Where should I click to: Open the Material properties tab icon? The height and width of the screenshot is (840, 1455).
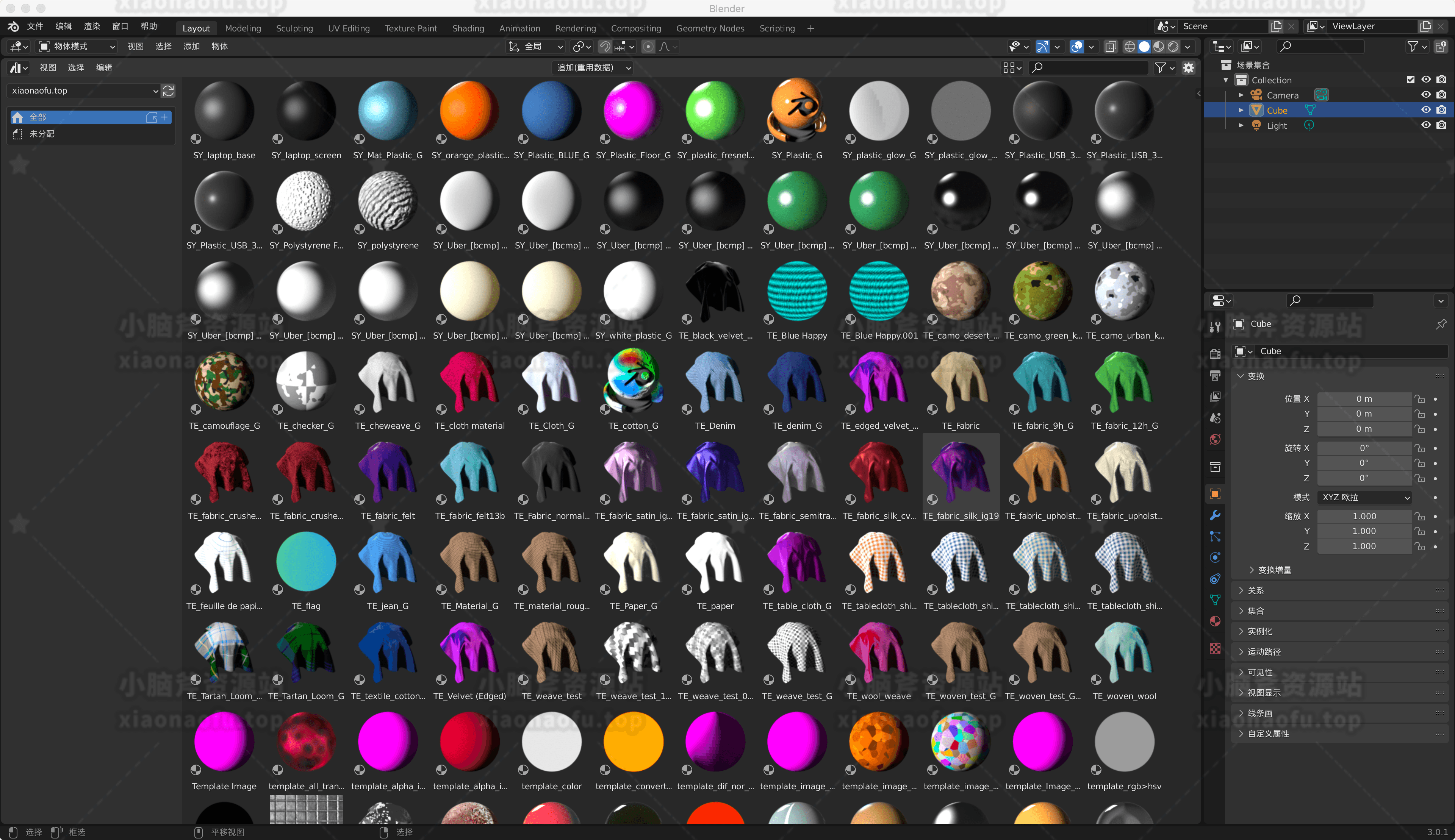click(1215, 621)
